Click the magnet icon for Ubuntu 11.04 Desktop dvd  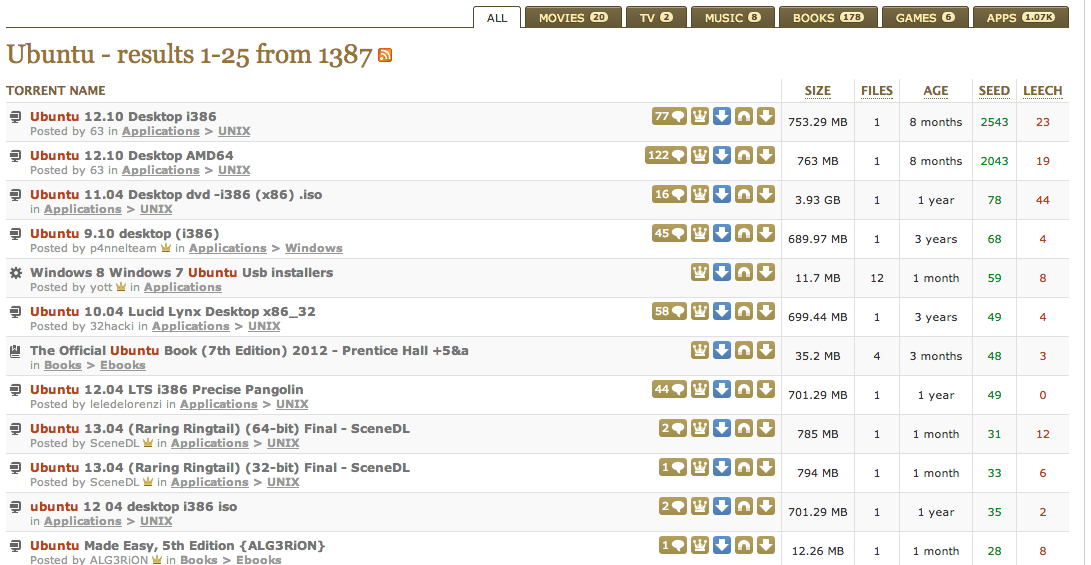pos(744,194)
